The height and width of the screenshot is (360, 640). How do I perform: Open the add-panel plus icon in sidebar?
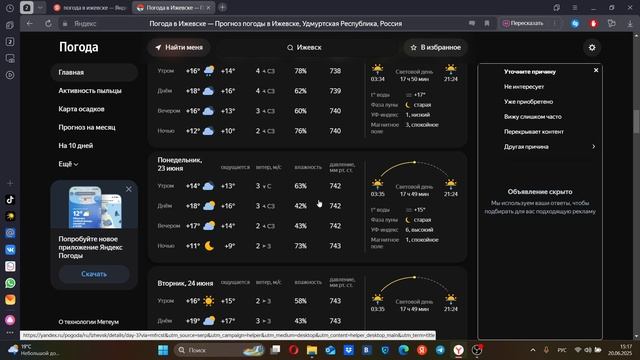[10, 183]
